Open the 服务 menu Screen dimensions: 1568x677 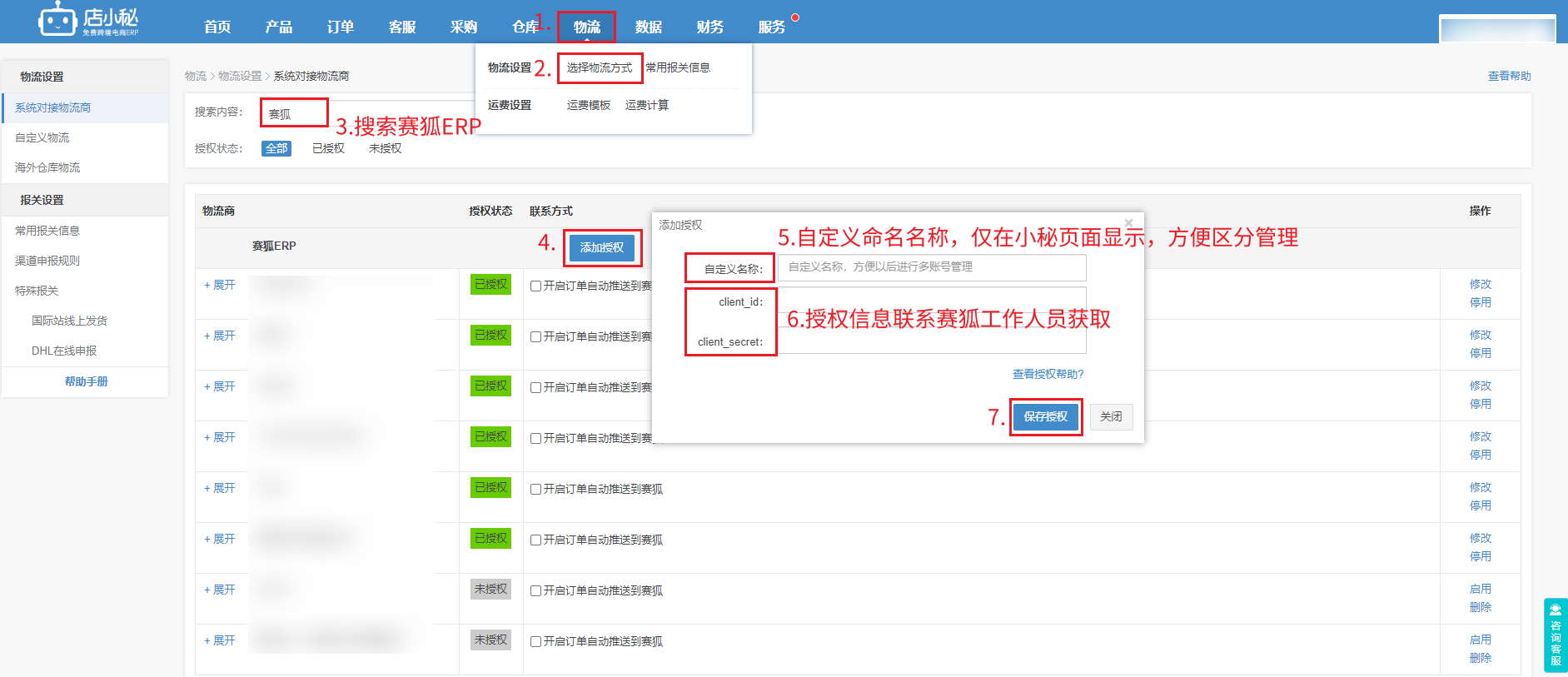[x=772, y=27]
